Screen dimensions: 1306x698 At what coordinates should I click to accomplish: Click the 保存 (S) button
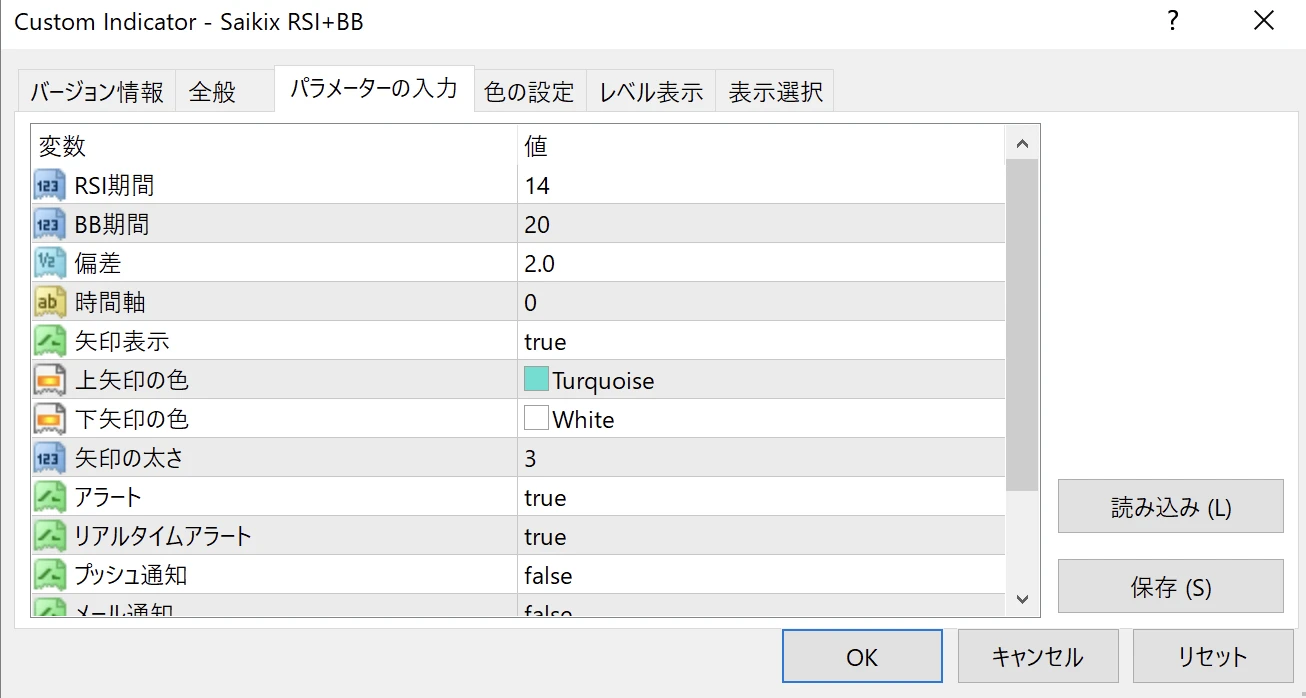[x=1170, y=587]
